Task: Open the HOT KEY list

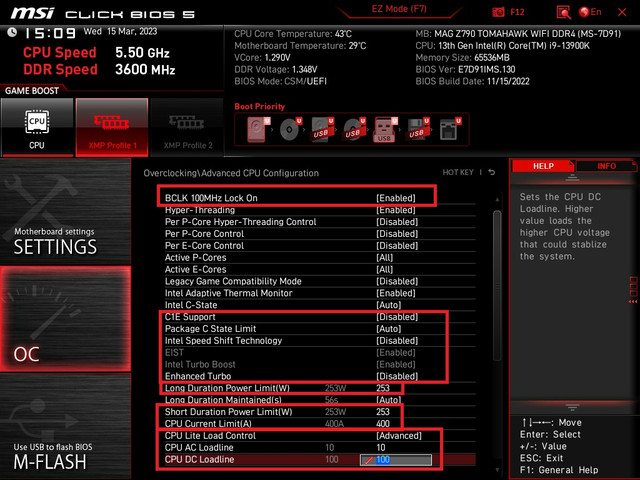Action: [458, 173]
